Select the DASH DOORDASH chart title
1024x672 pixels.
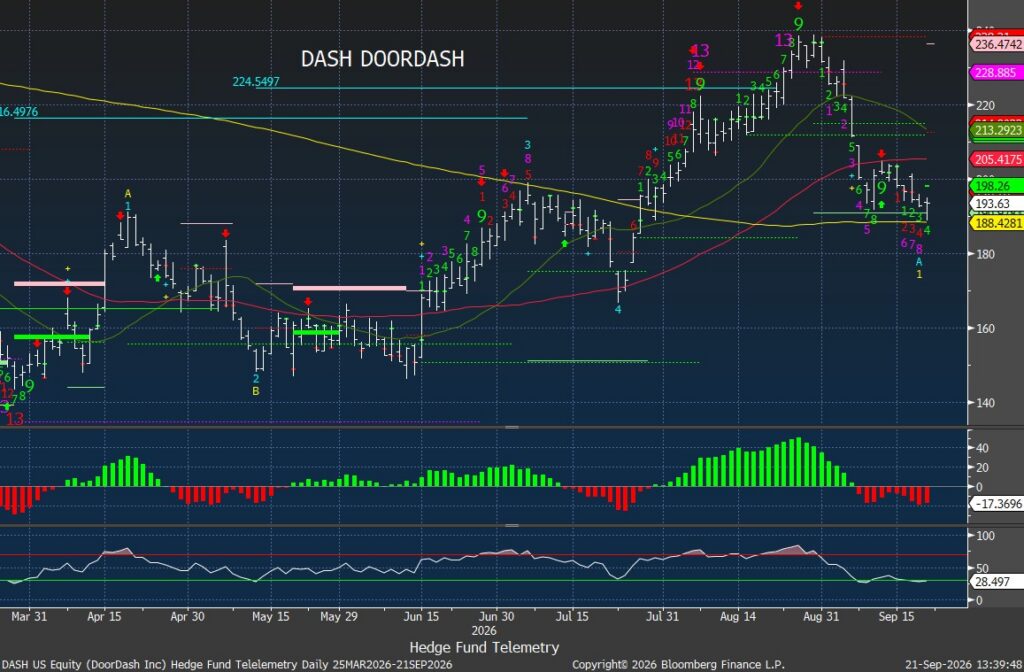[x=383, y=59]
